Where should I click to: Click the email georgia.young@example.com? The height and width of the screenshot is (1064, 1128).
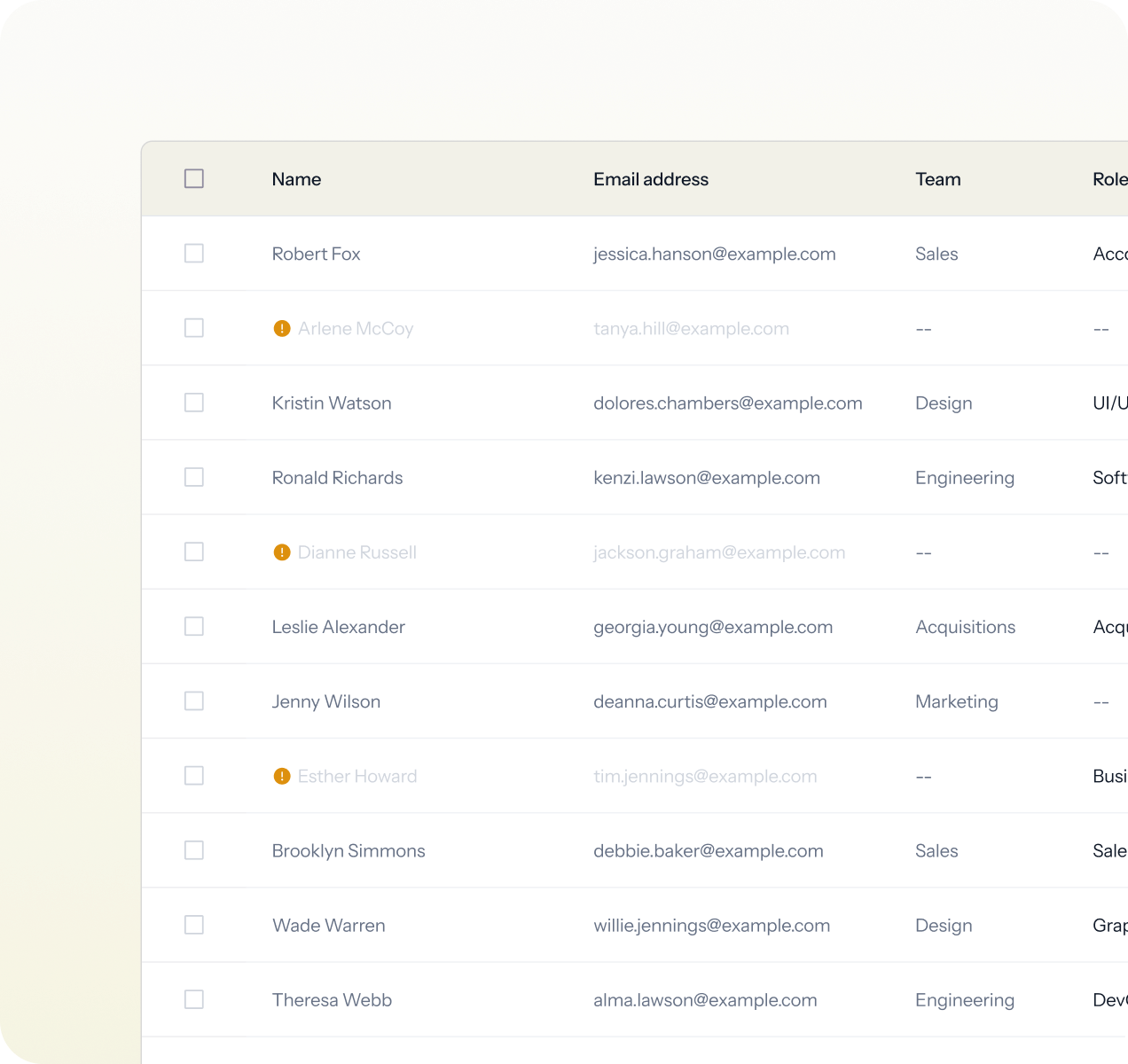(x=713, y=628)
